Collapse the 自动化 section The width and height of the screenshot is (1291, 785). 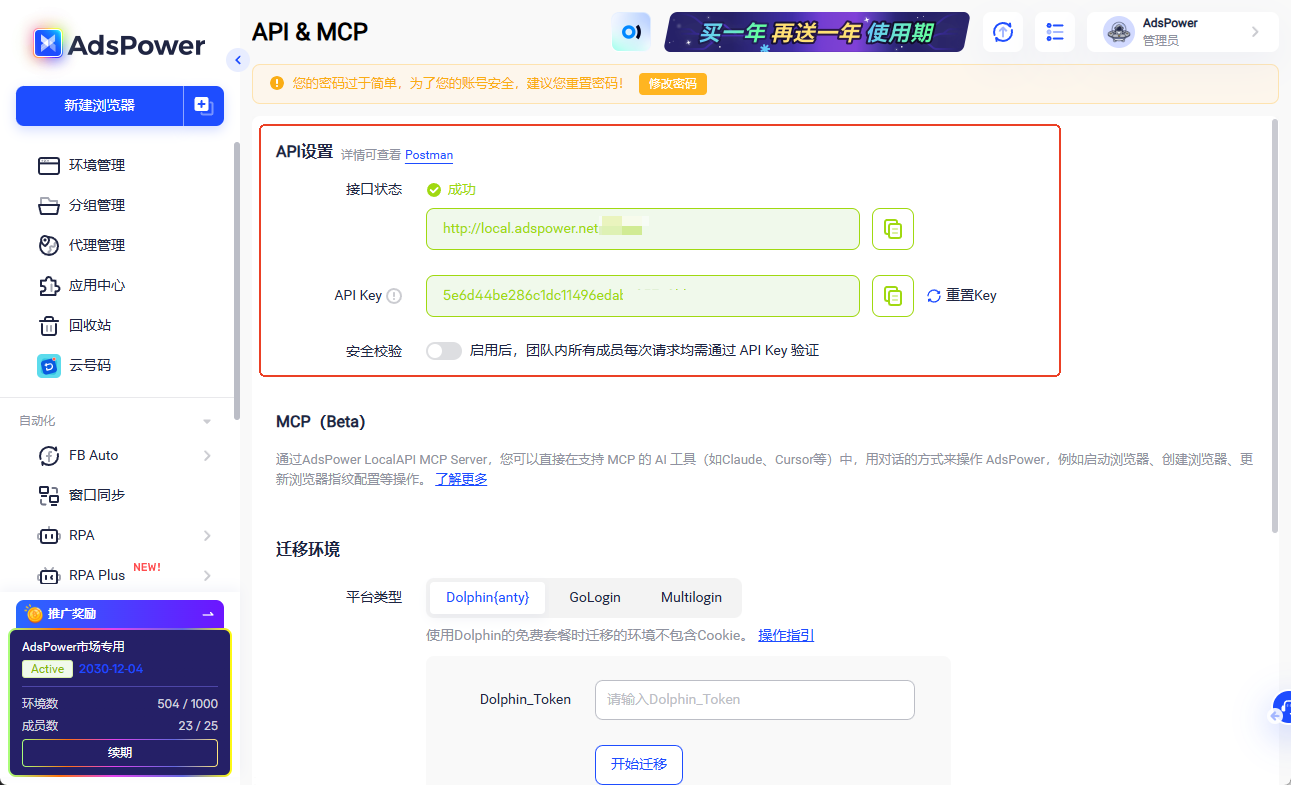206,420
